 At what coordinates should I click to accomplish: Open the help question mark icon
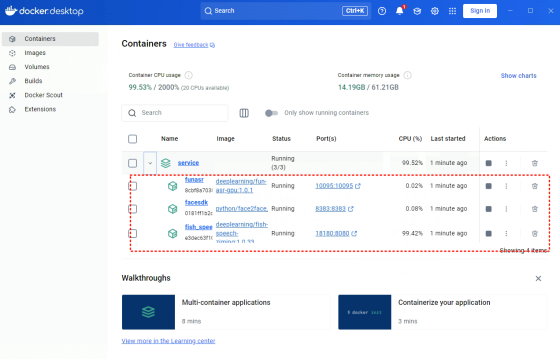pyautogui.click(x=382, y=11)
